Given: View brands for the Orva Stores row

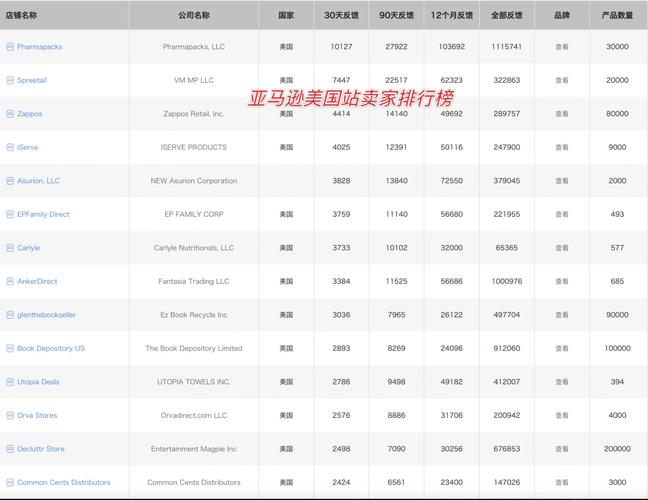Looking at the screenshot, I should point(562,415).
